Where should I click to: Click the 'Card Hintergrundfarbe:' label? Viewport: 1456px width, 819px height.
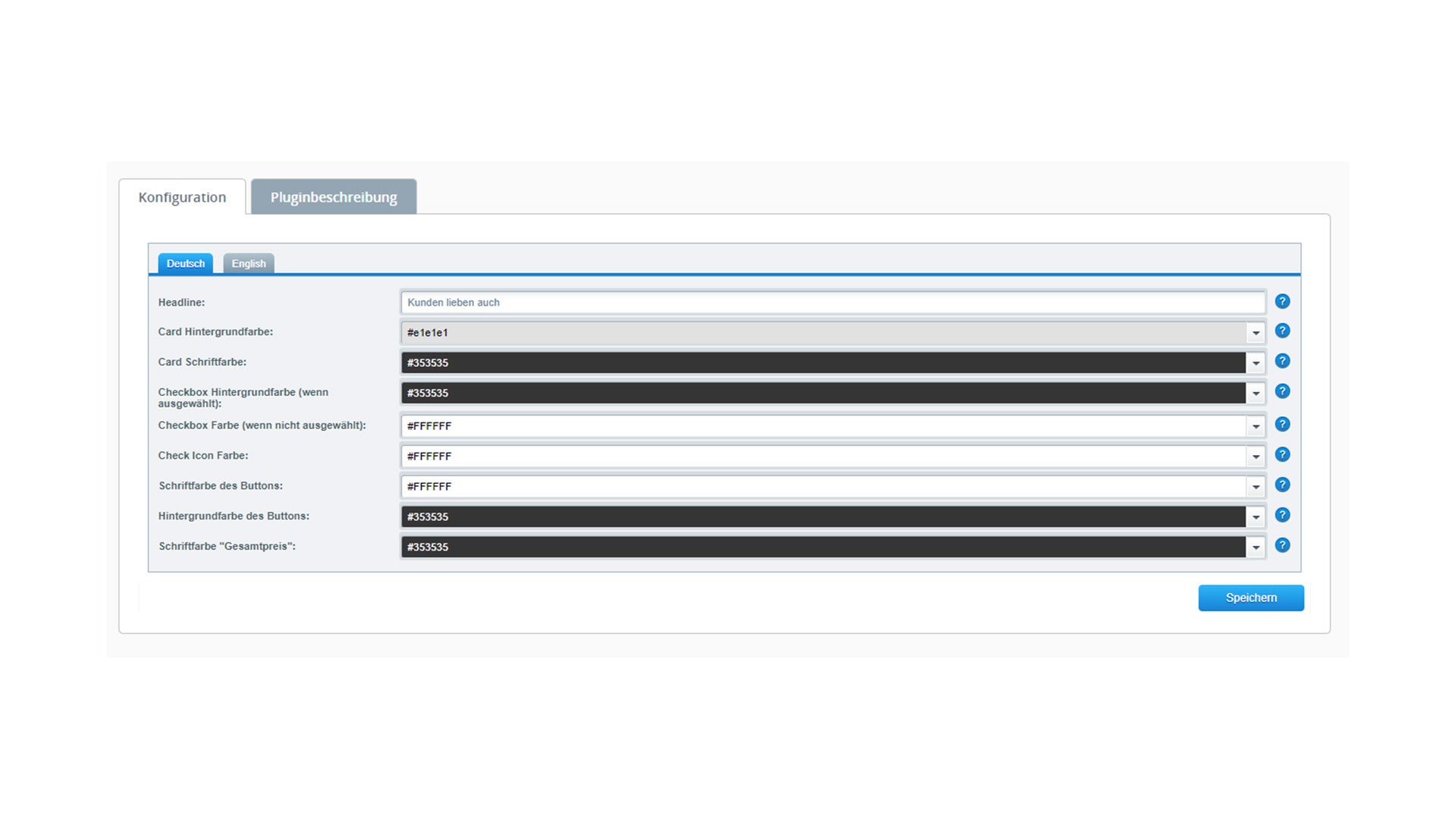(x=215, y=332)
